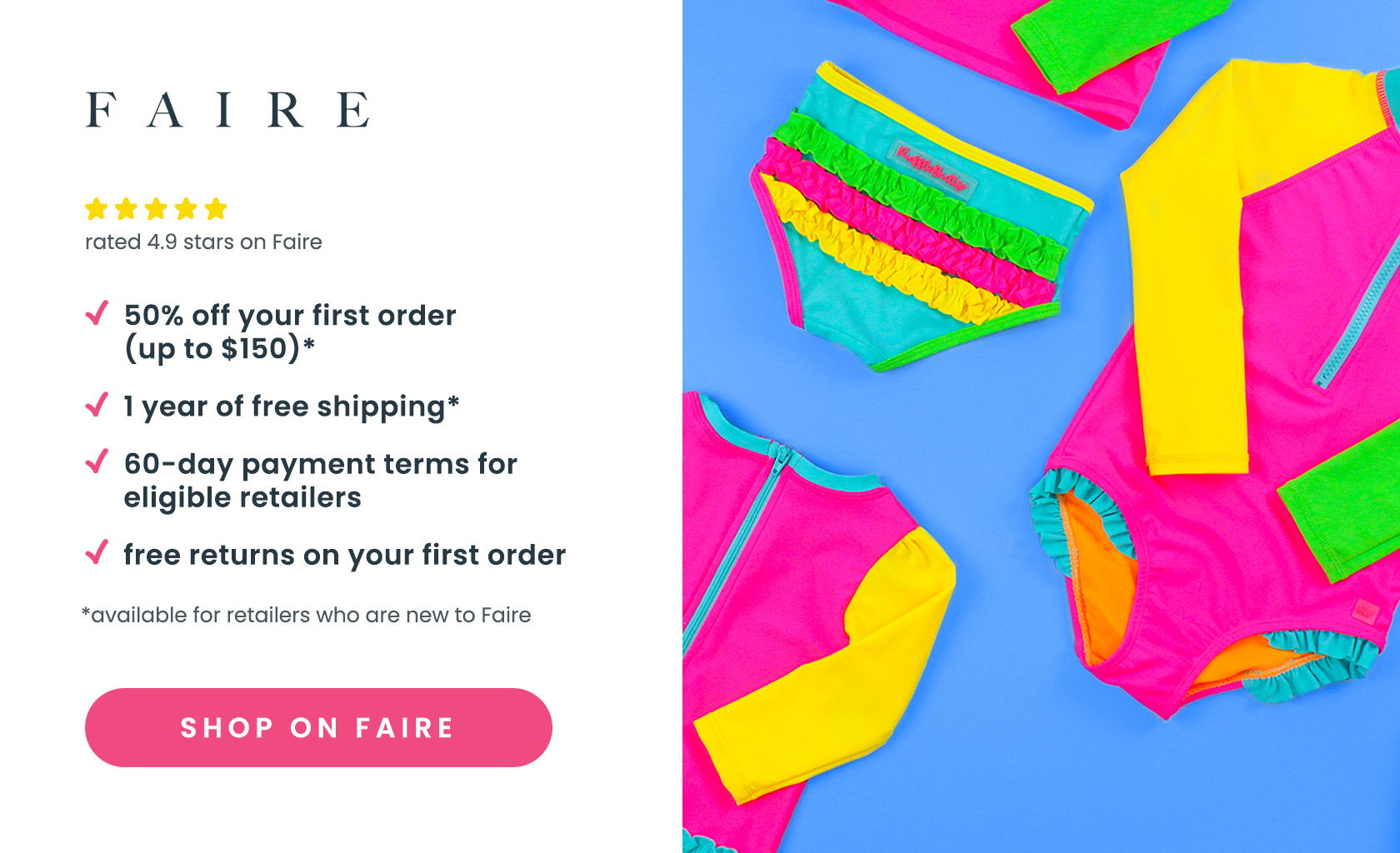Click 'free returns on your first order'
This screenshot has width=1400, height=853.
pyautogui.click(x=344, y=555)
